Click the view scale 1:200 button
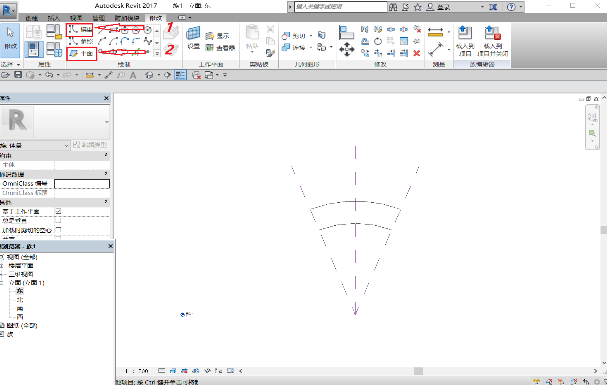The width and height of the screenshot is (607, 385). [137, 371]
